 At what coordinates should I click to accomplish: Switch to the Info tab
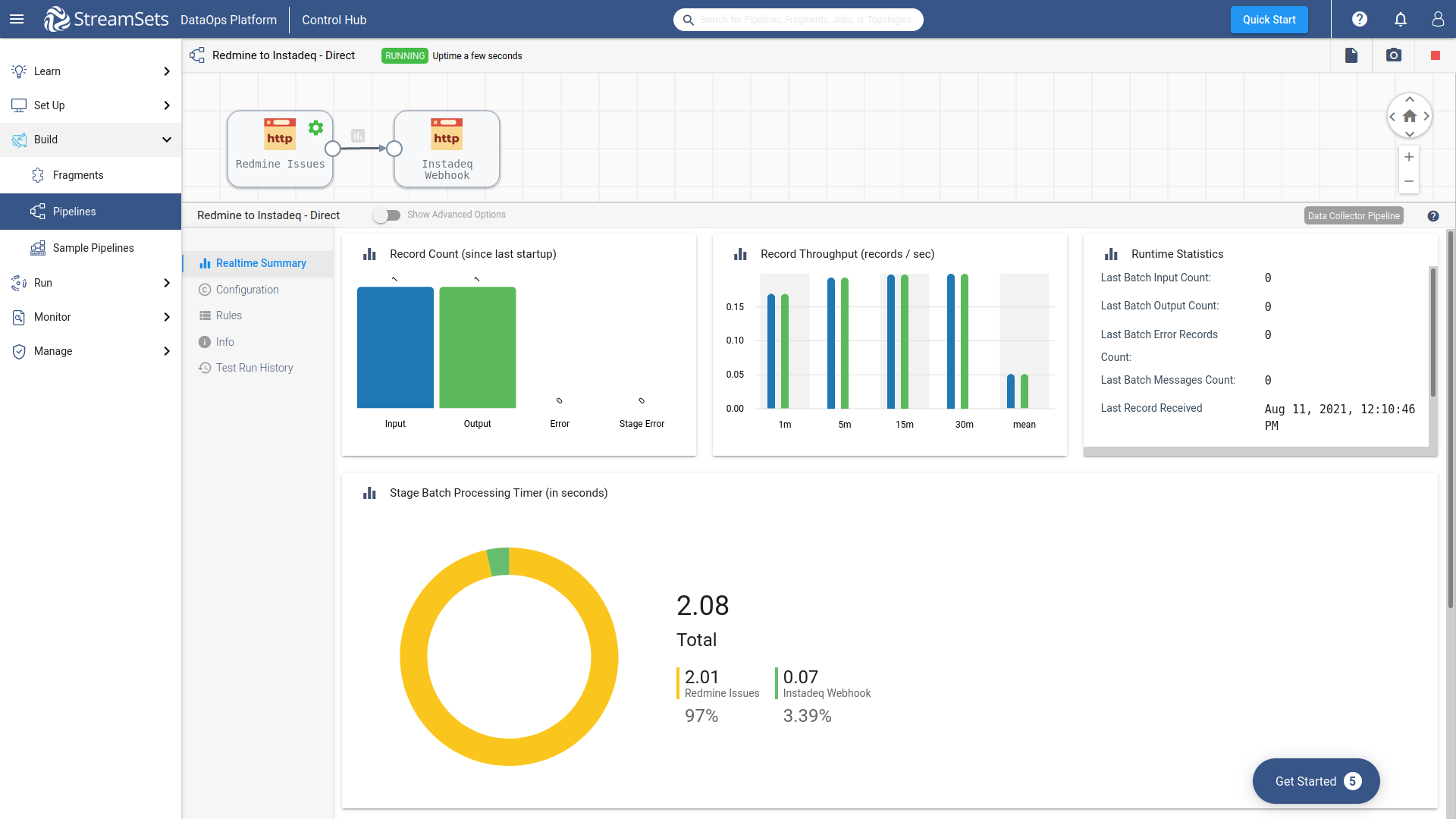[x=258, y=342]
